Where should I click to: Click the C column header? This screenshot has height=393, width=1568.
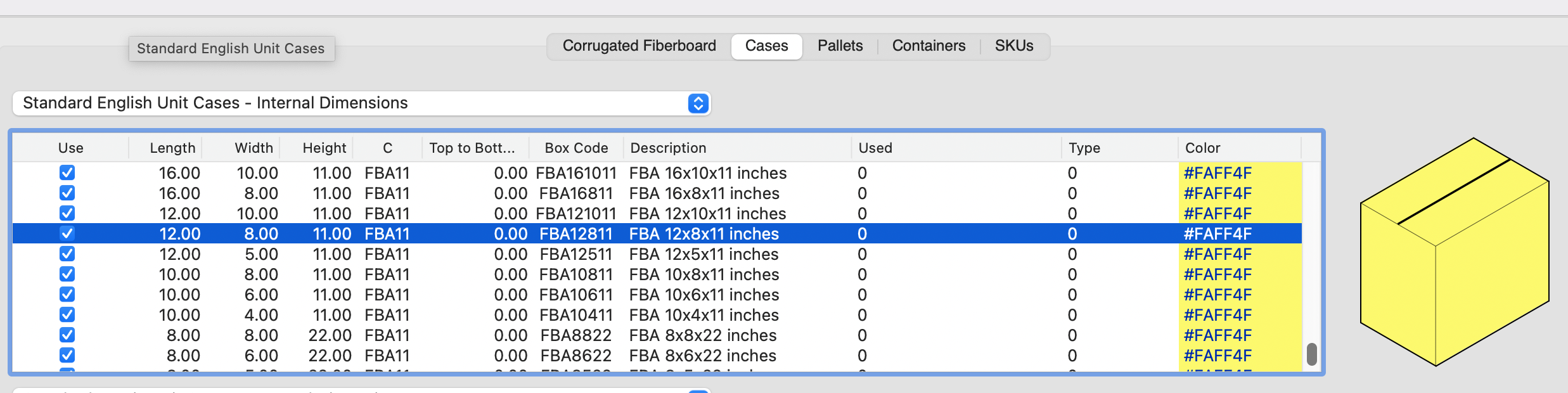pyautogui.click(x=387, y=148)
